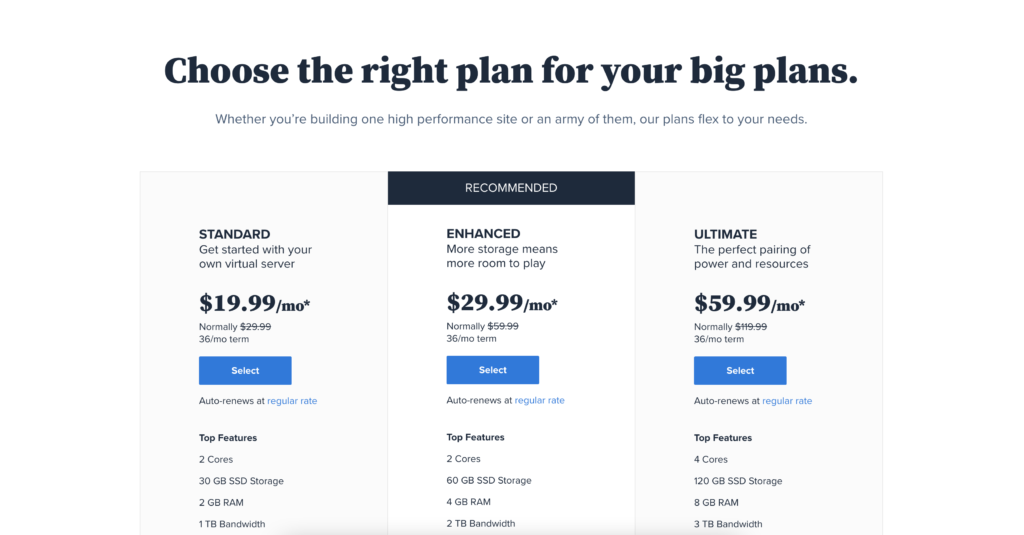Select the Standard plan button
The height and width of the screenshot is (535, 1024).
click(x=245, y=370)
